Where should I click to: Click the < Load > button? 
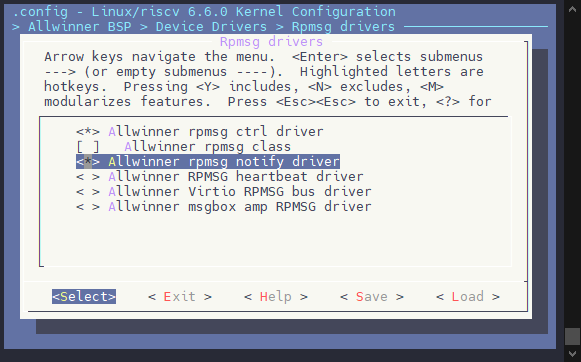tap(468, 297)
